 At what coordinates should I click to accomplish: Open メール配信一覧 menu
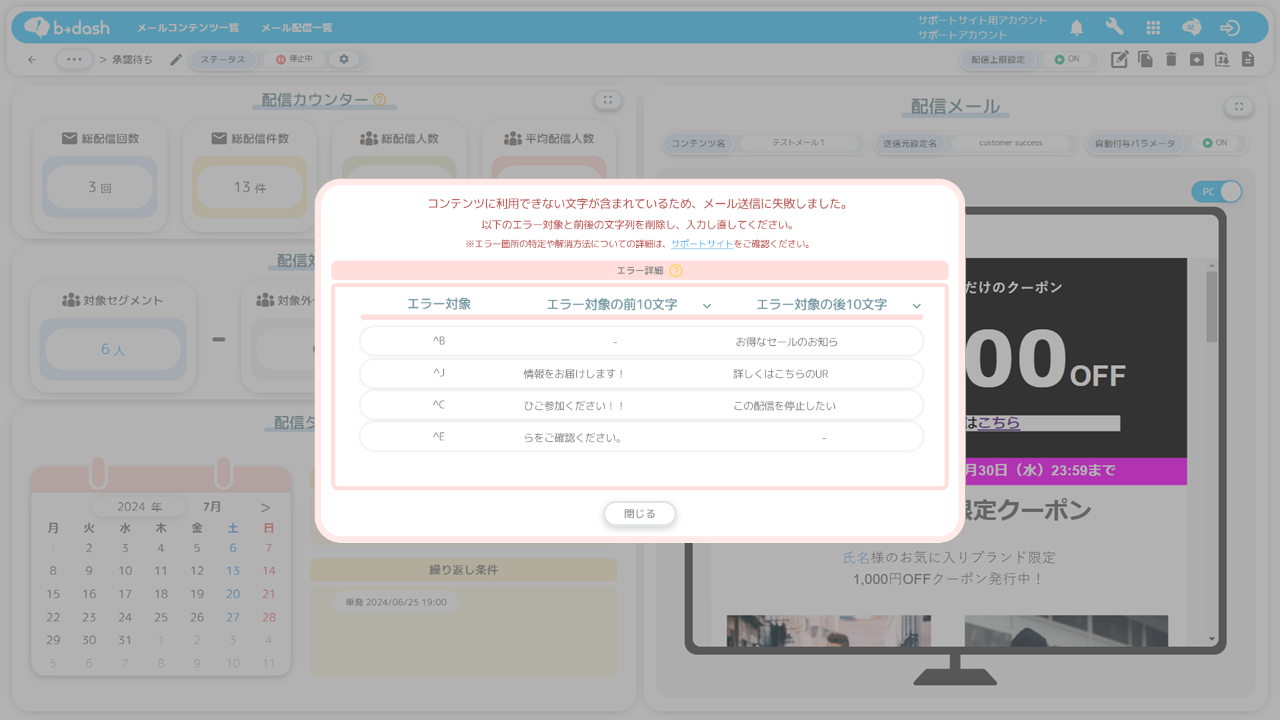297,28
